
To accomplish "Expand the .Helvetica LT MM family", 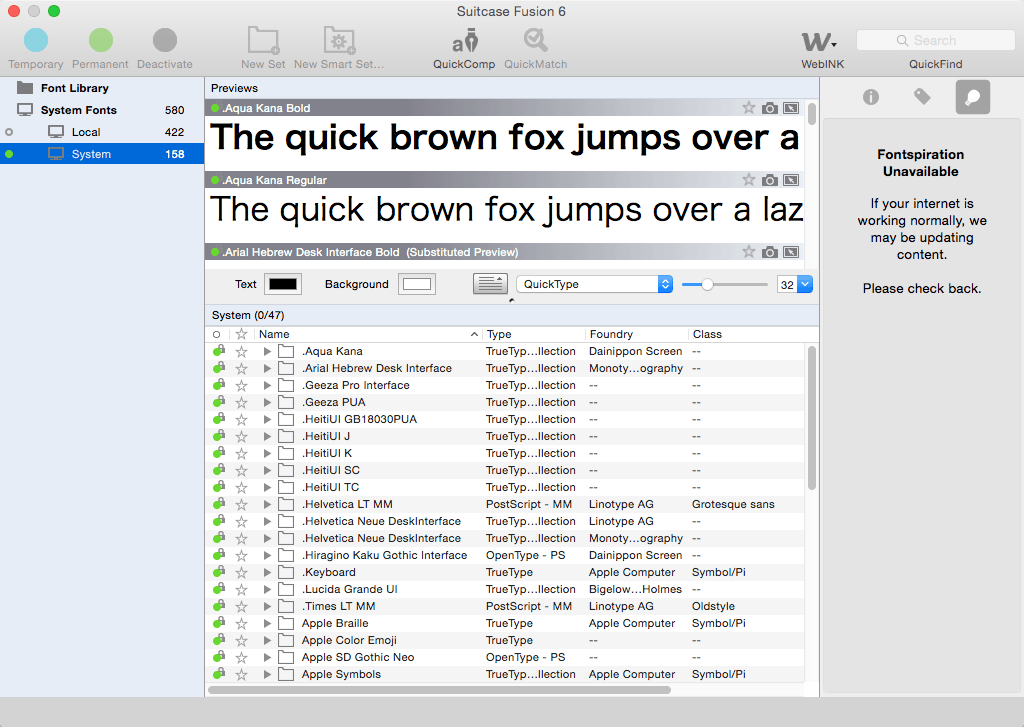I will 267,504.
